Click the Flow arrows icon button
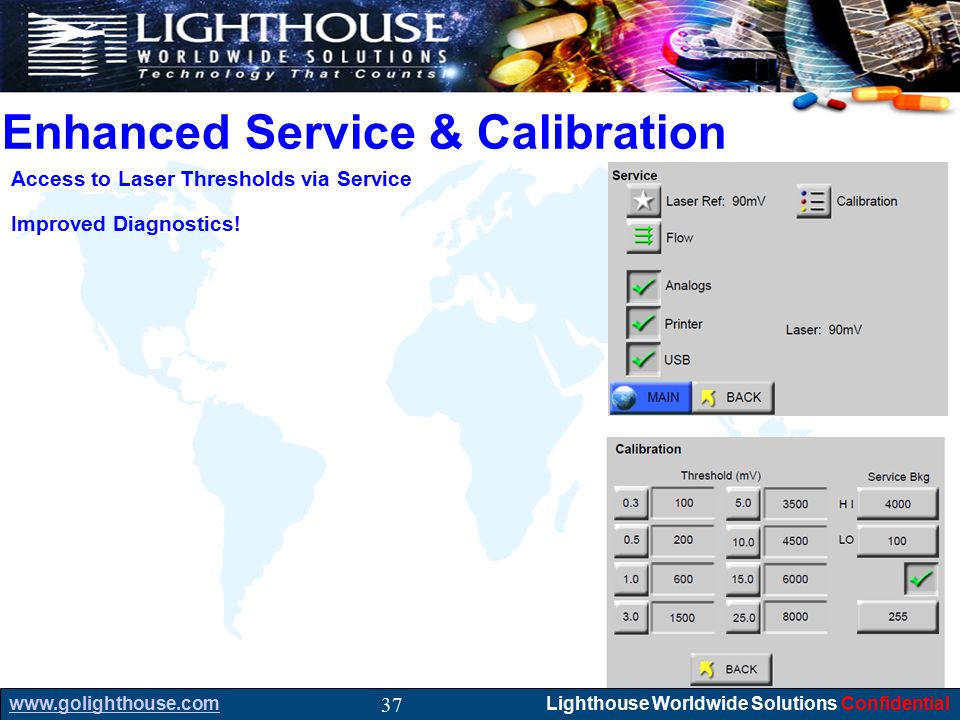Screen dimensions: 960x720 (643, 236)
